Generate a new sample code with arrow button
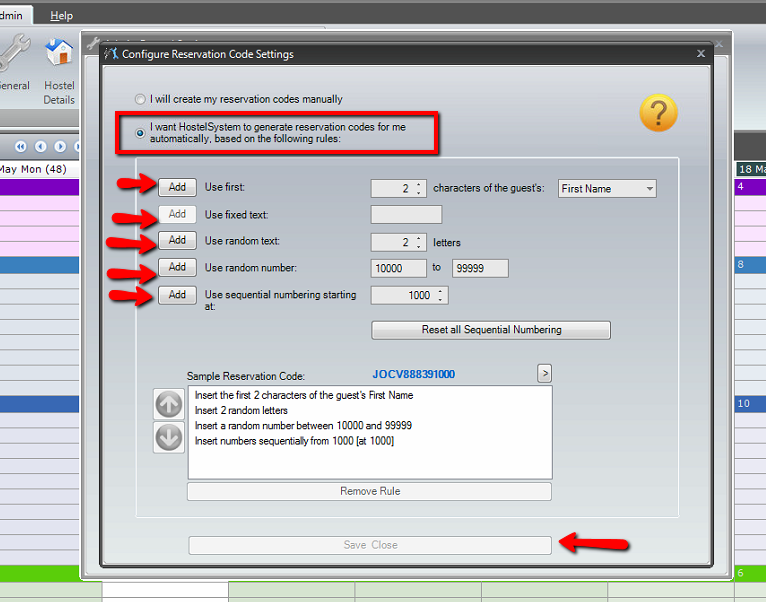 pos(545,374)
